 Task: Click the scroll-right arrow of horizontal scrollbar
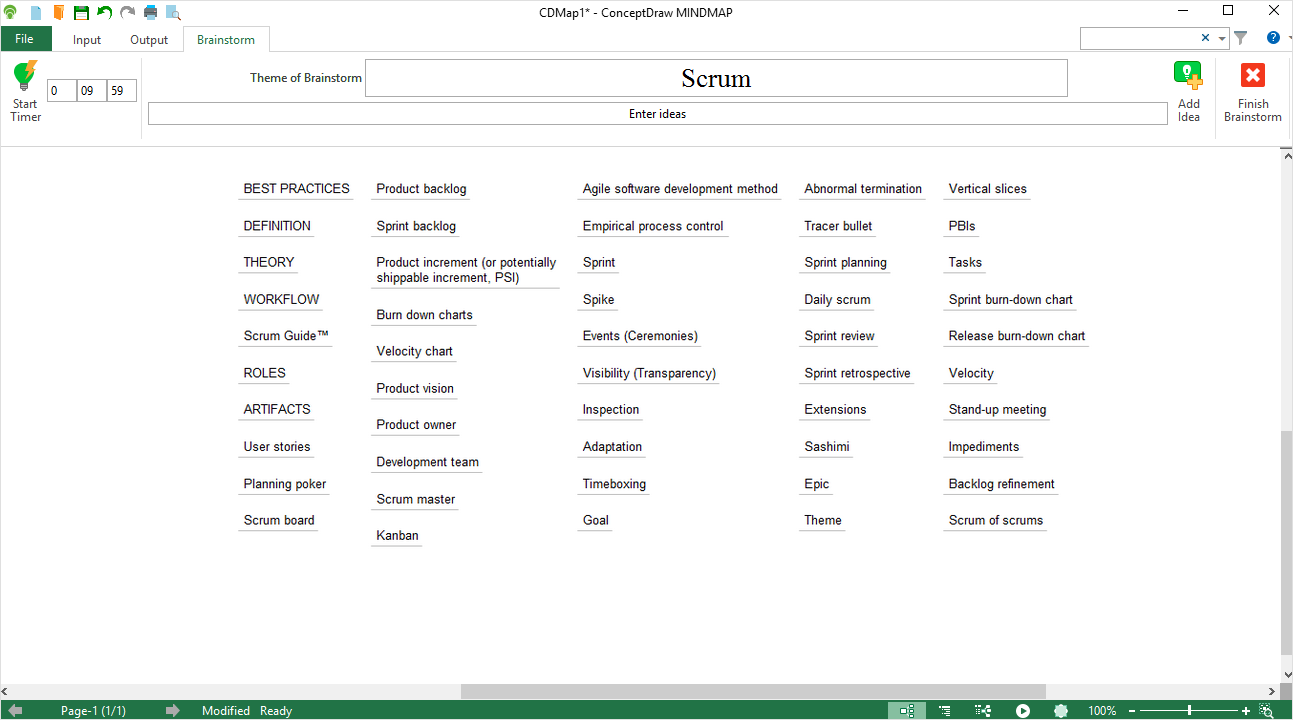[1271, 691]
